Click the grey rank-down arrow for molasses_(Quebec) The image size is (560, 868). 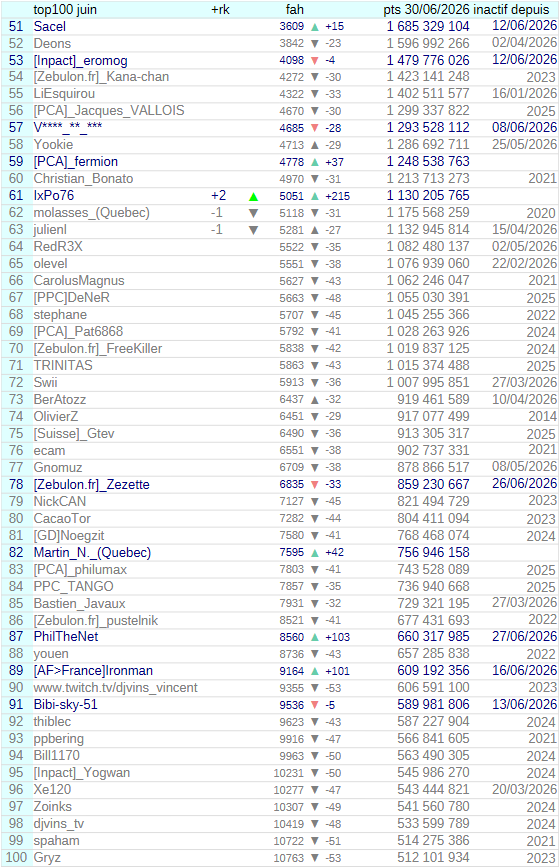point(253,213)
